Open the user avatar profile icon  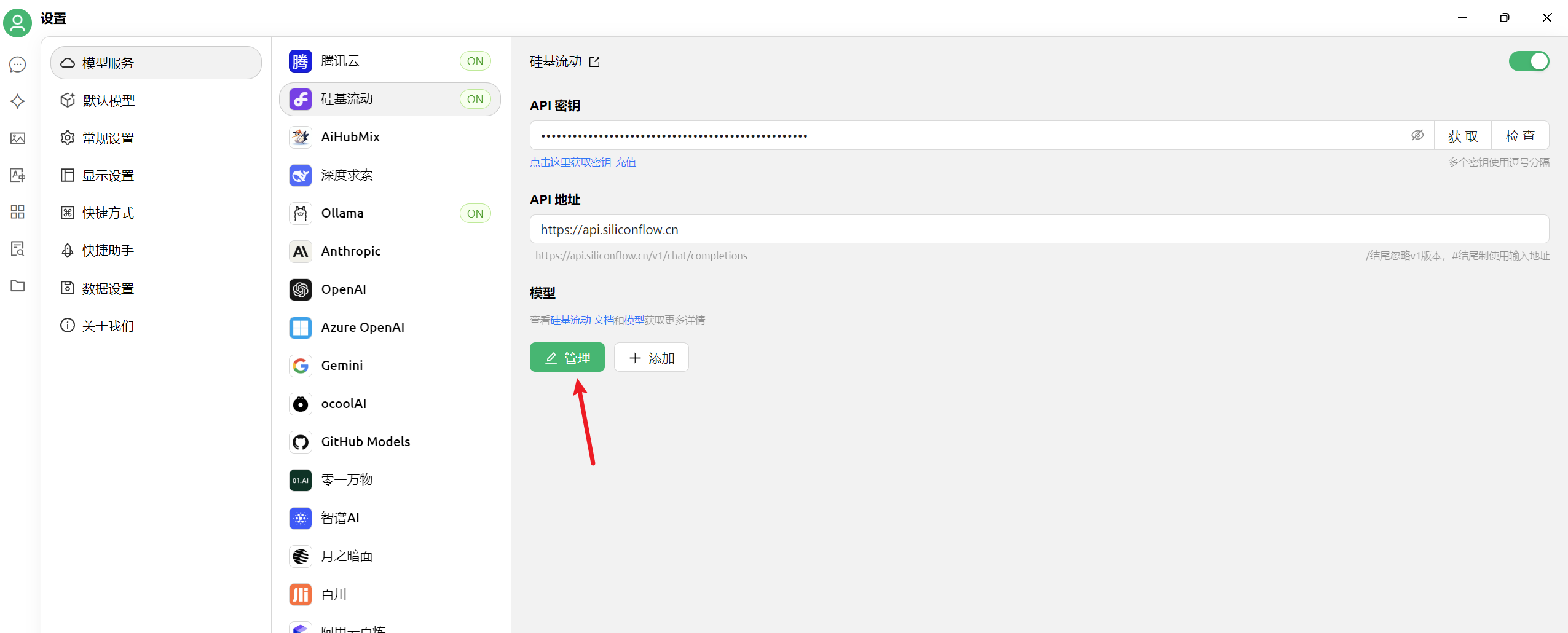point(17,23)
